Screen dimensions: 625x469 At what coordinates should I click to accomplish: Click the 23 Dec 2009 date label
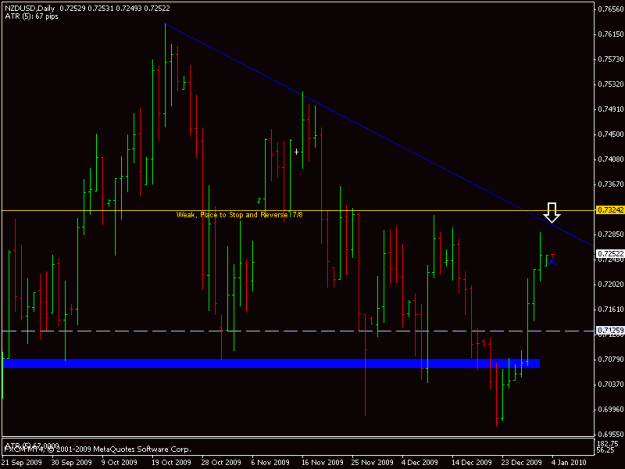click(x=521, y=462)
